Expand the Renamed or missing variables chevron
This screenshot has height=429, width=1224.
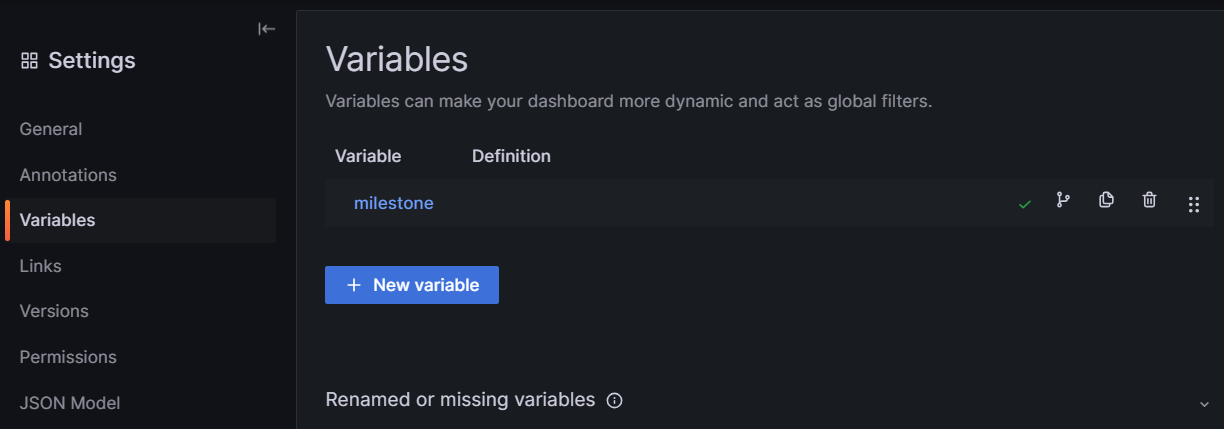tap(1203, 403)
